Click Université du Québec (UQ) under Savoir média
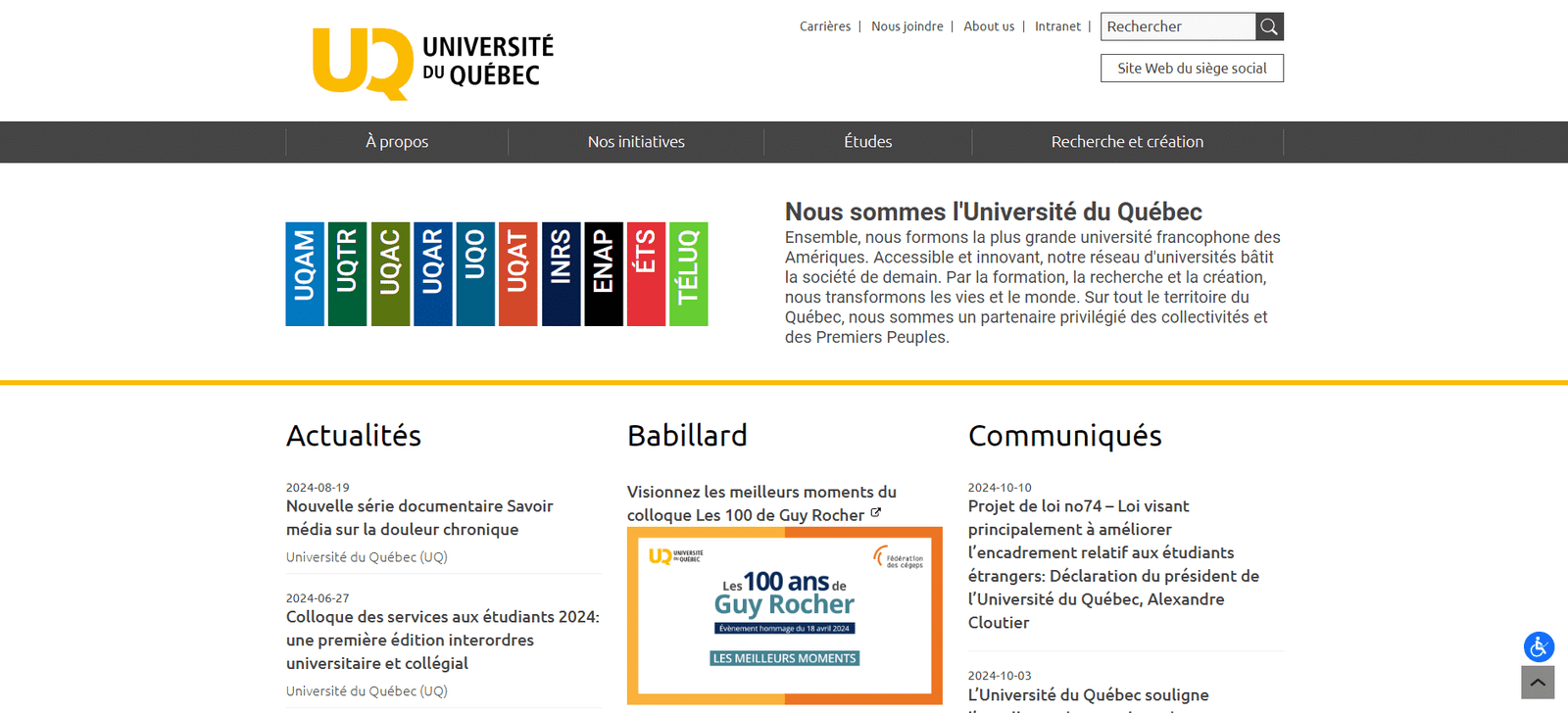 [x=367, y=556]
